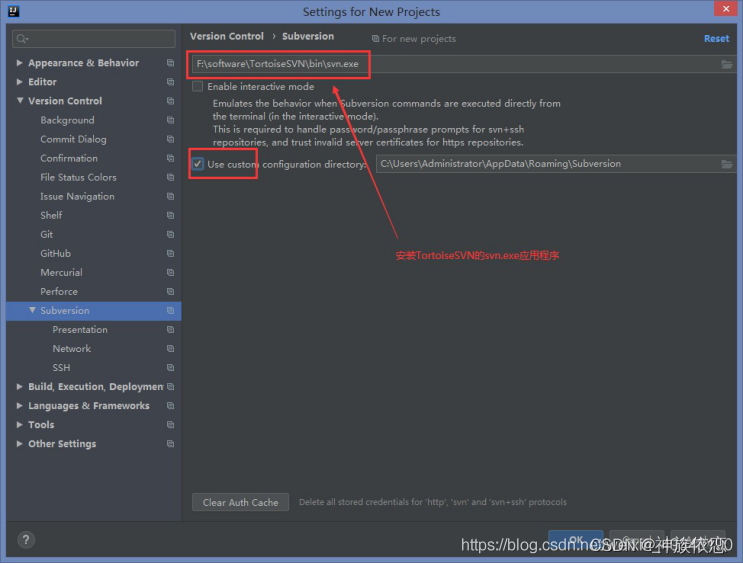Expand Appearance & Behavior section
Viewport: 743px width, 564px height.
tap(19, 63)
